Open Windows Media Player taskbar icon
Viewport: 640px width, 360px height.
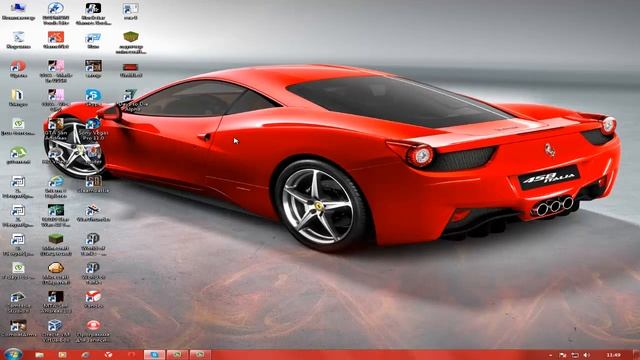(62, 355)
